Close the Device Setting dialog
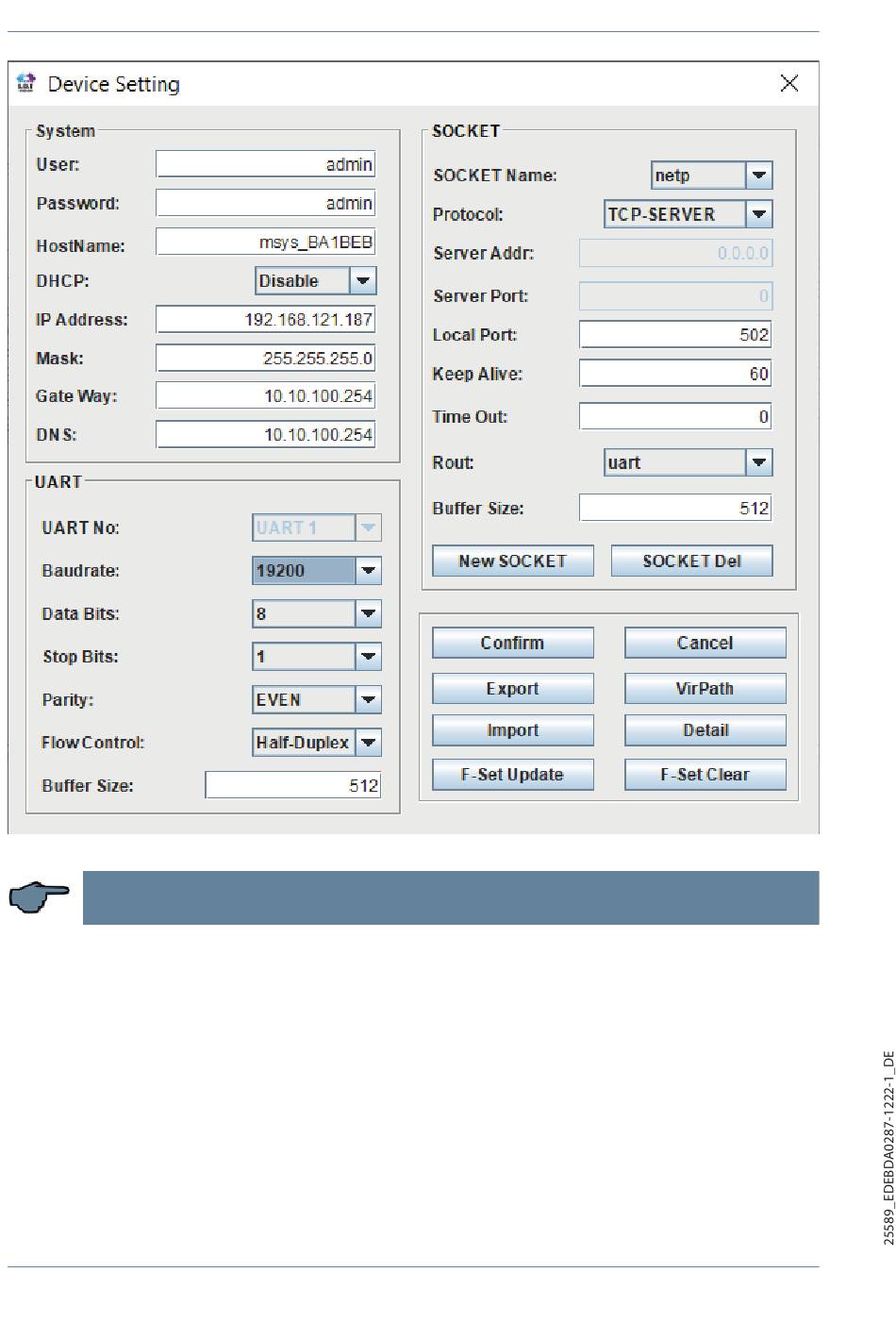This screenshot has height=1323, width=896. [789, 83]
